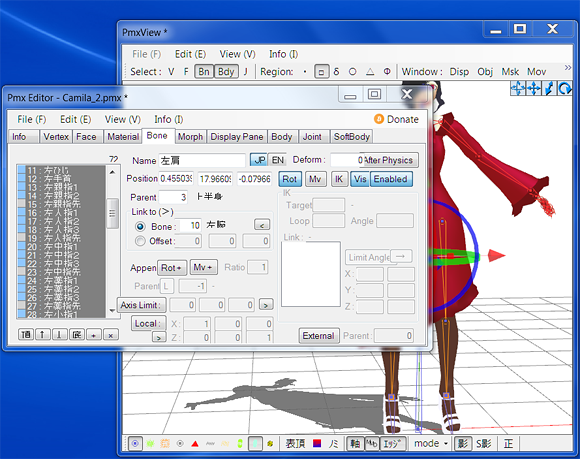This screenshot has height=459, width=580.
Task: Switch to the Vertex tab
Action: [x=56, y=136]
